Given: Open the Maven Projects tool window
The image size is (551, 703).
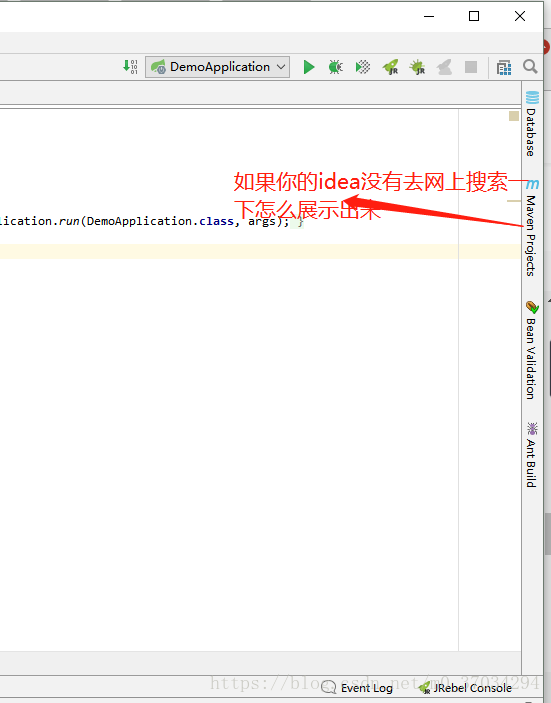Looking at the screenshot, I should (x=532, y=227).
